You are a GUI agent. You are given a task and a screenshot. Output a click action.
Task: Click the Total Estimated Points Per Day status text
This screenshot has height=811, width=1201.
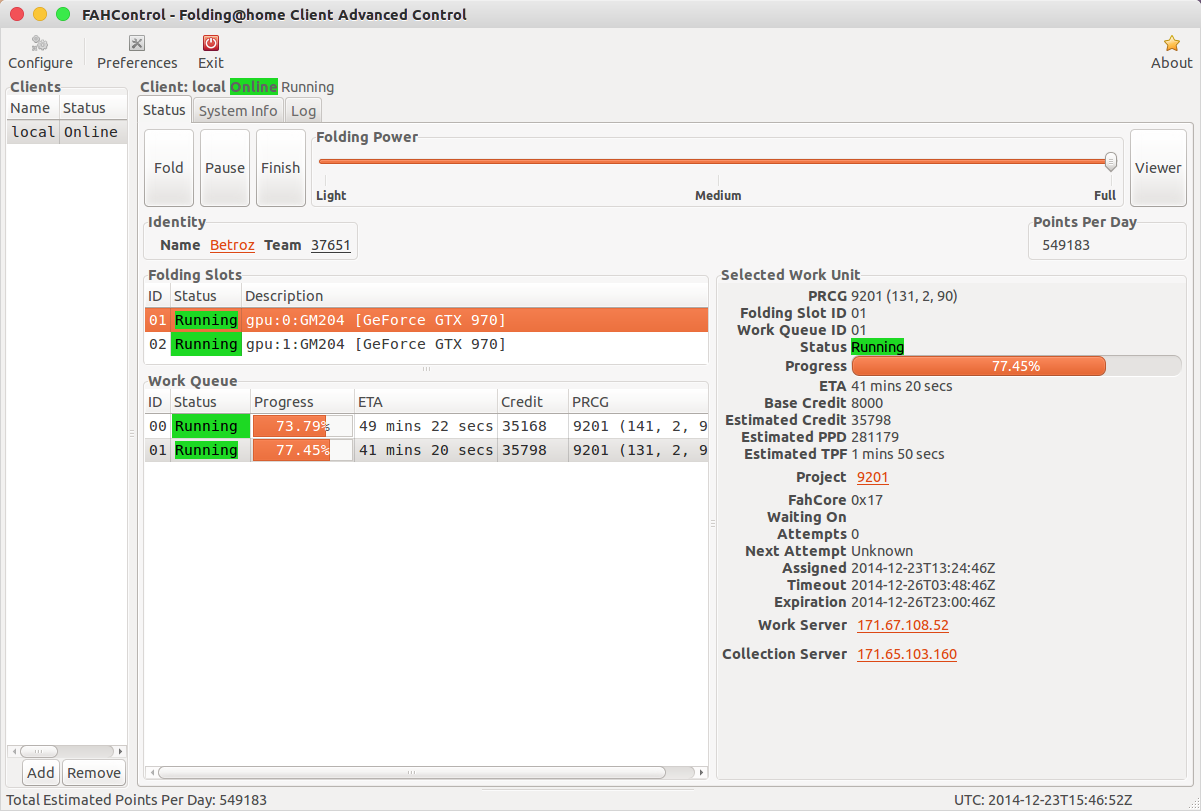click(137, 800)
